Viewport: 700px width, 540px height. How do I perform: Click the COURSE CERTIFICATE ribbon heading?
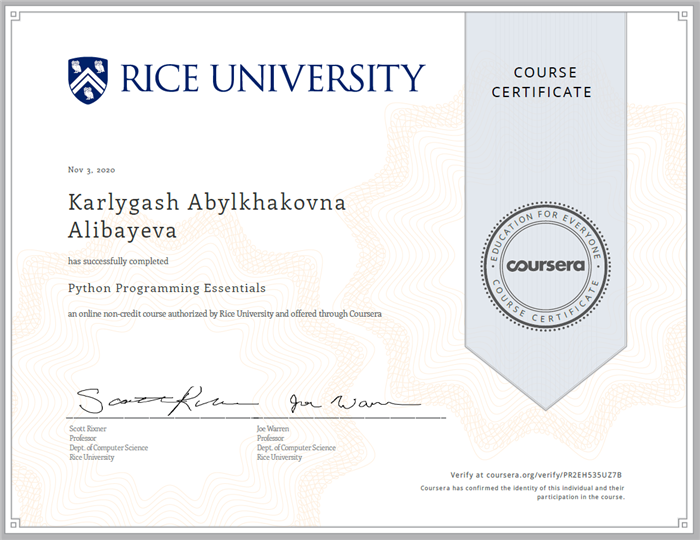(545, 82)
